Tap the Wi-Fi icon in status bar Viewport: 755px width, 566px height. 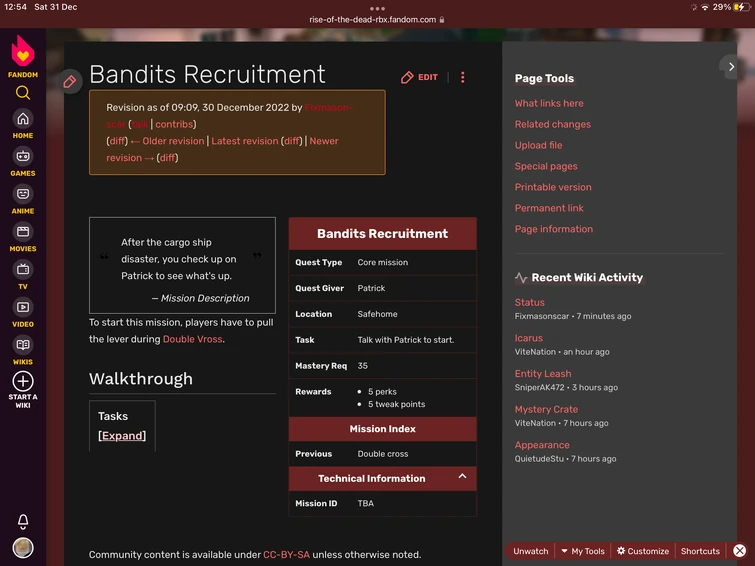(705, 7)
